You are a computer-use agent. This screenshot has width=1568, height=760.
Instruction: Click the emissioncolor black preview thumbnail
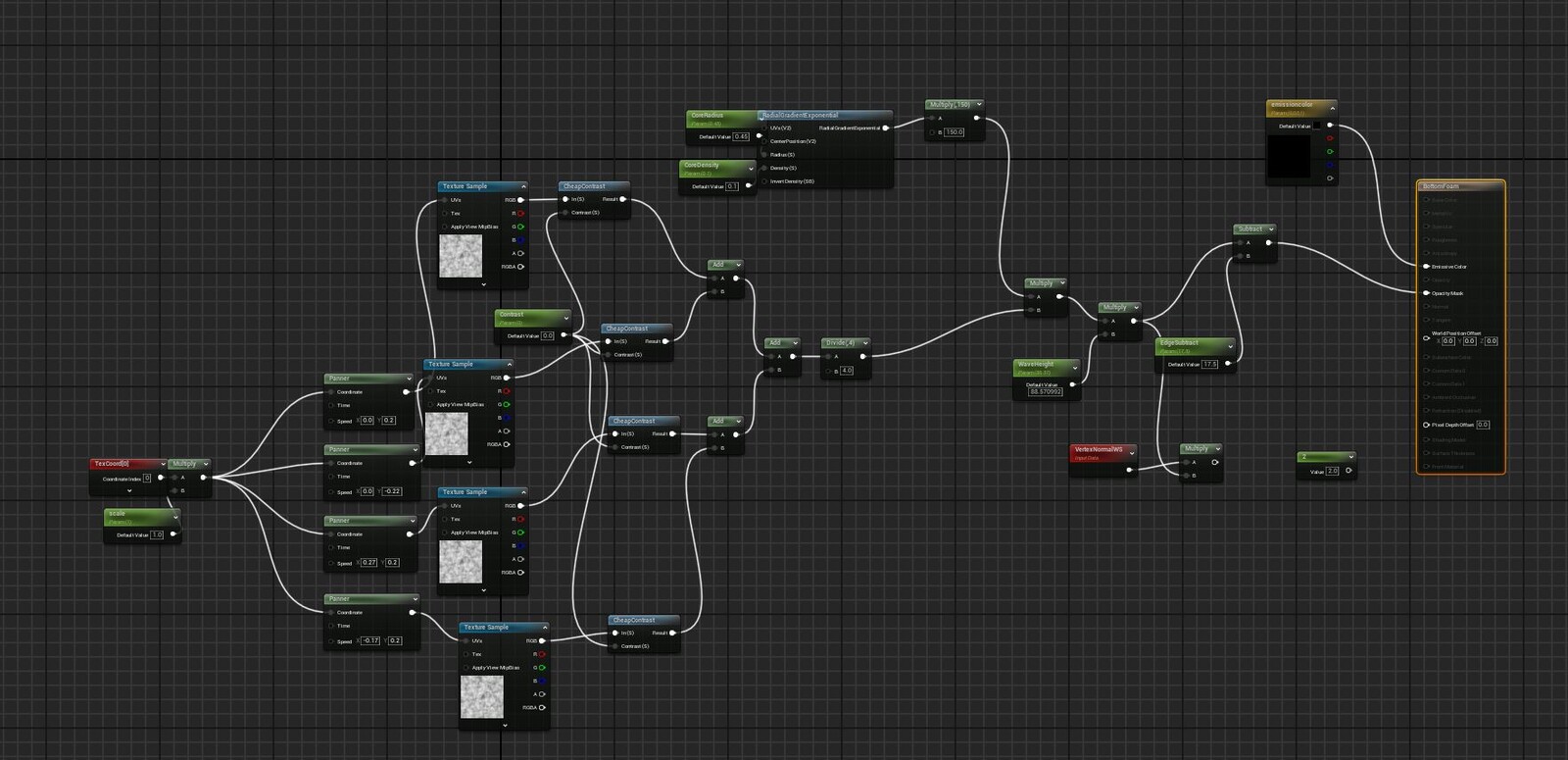[1289, 157]
